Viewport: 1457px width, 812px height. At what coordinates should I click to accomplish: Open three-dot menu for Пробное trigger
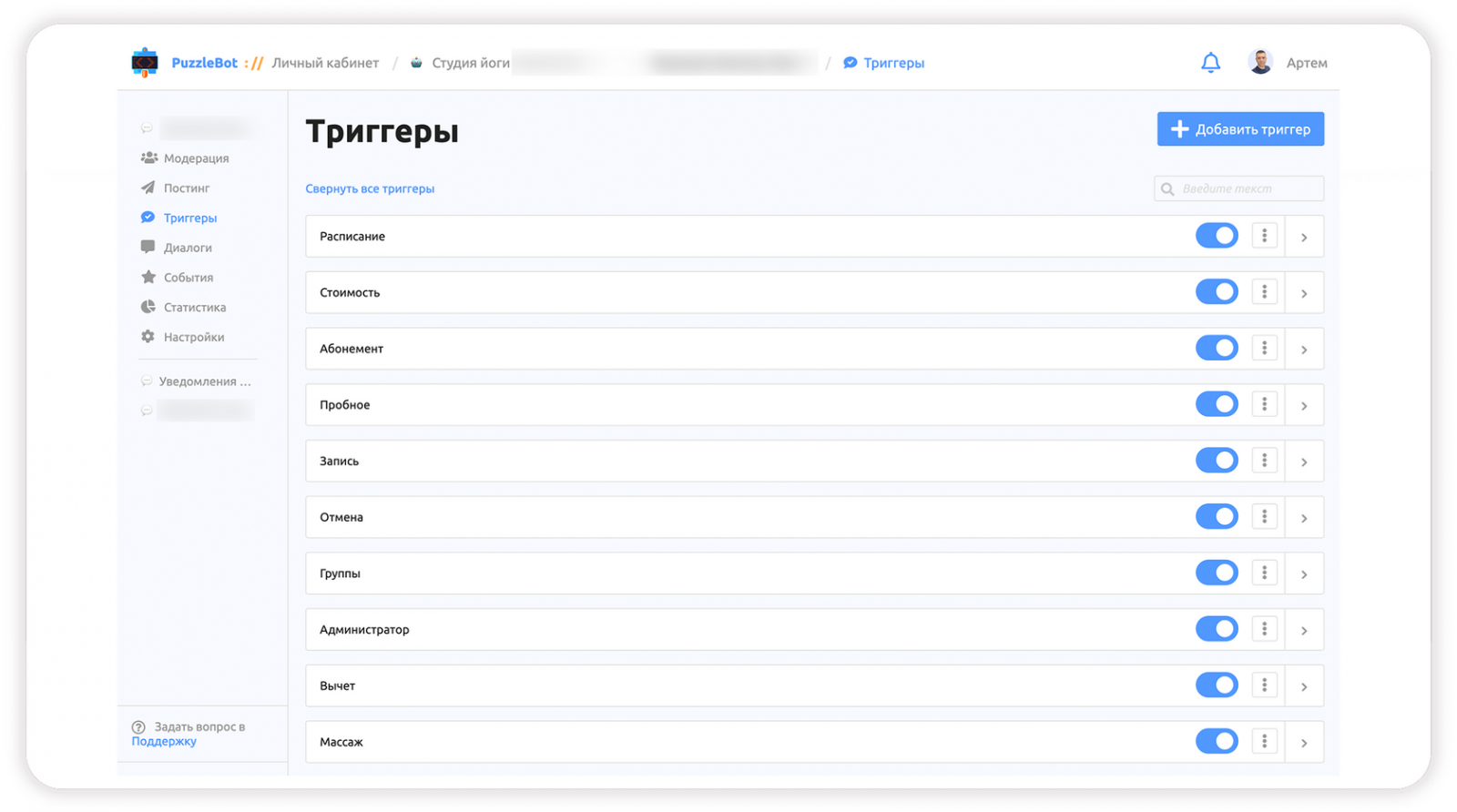1264,404
